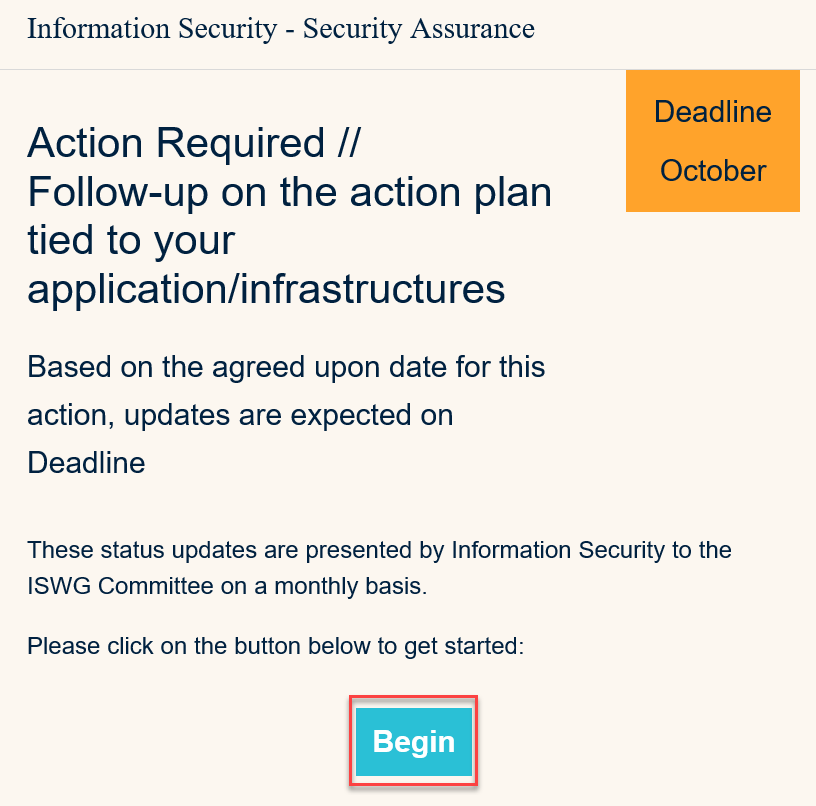Image resolution: width=816 pixels, height=806 pixels.
Task: Click "Please click on the button below" text
Action: 198,646
